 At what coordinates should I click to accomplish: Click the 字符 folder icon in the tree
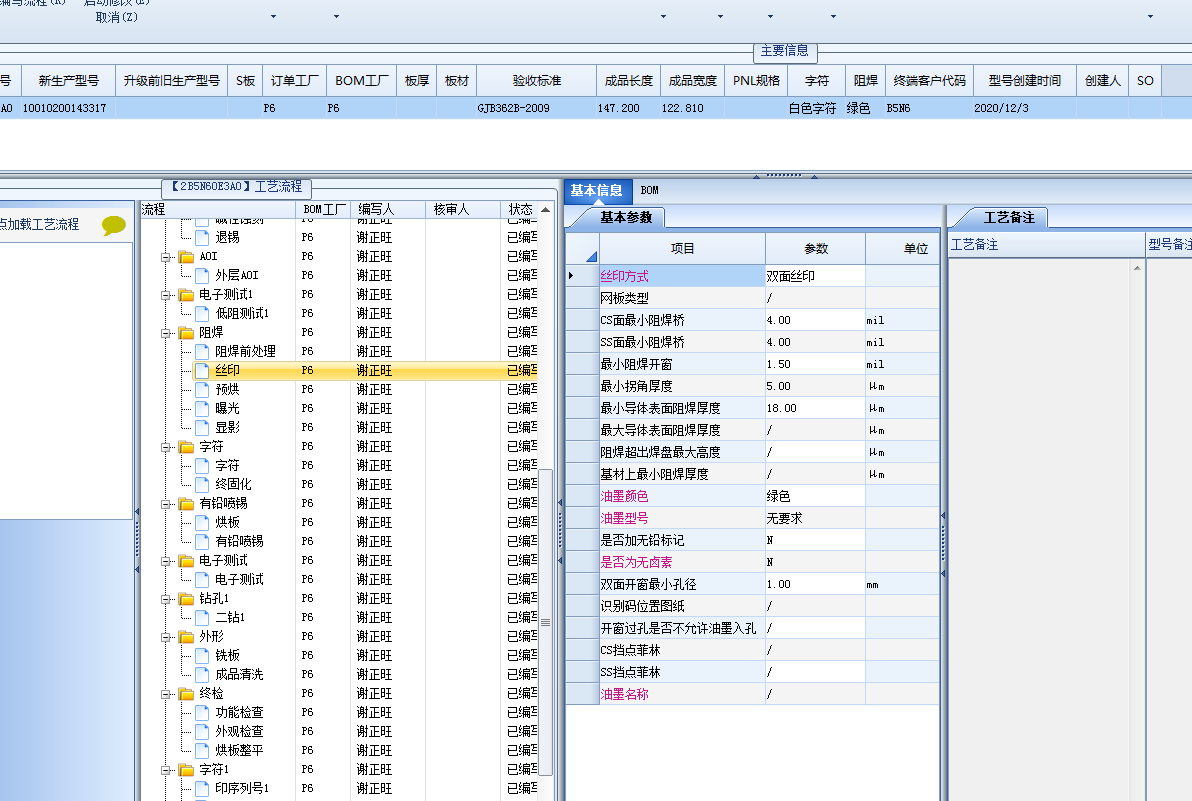[x=186, y=447]
